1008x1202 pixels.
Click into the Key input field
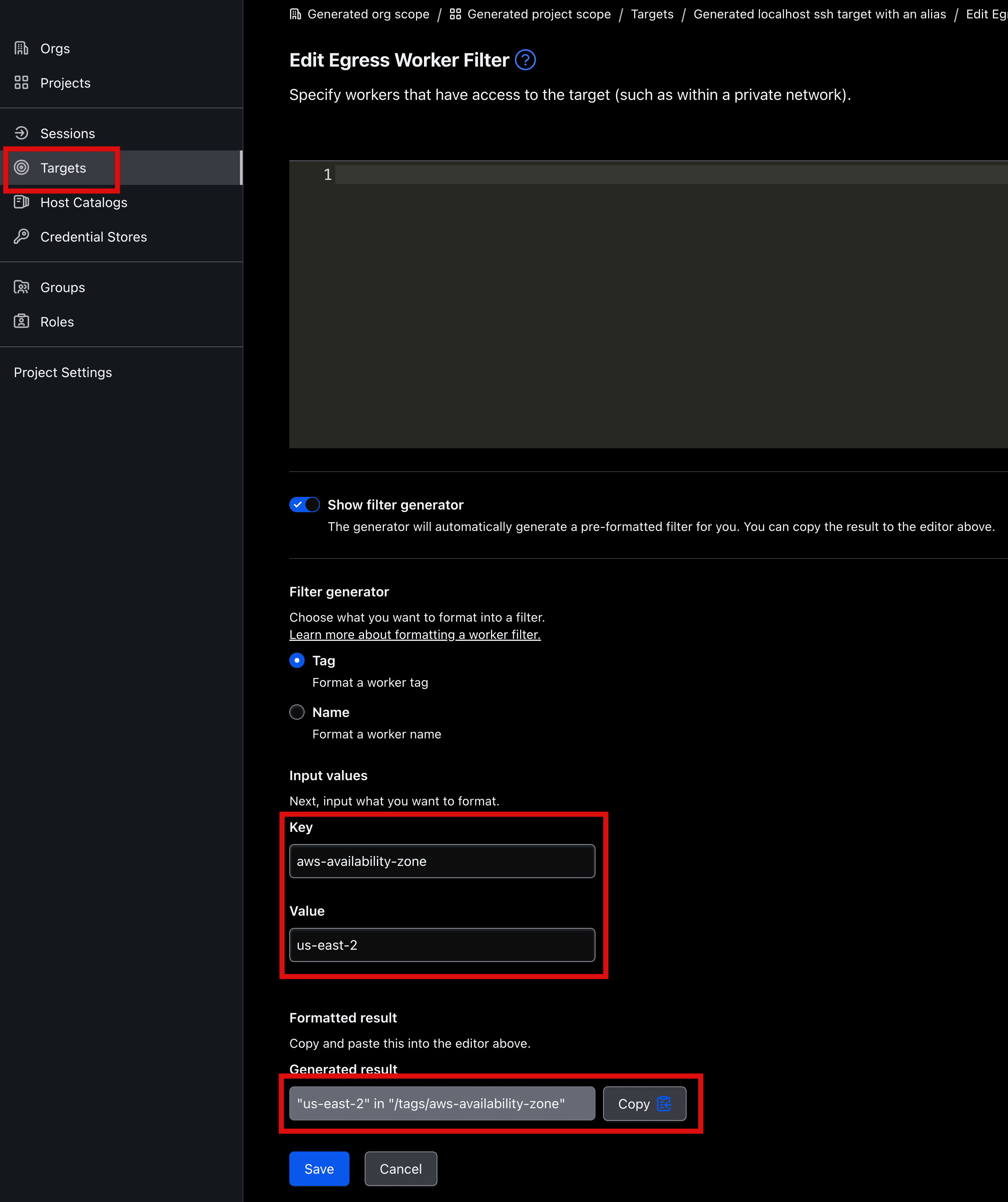click(442, 861)
